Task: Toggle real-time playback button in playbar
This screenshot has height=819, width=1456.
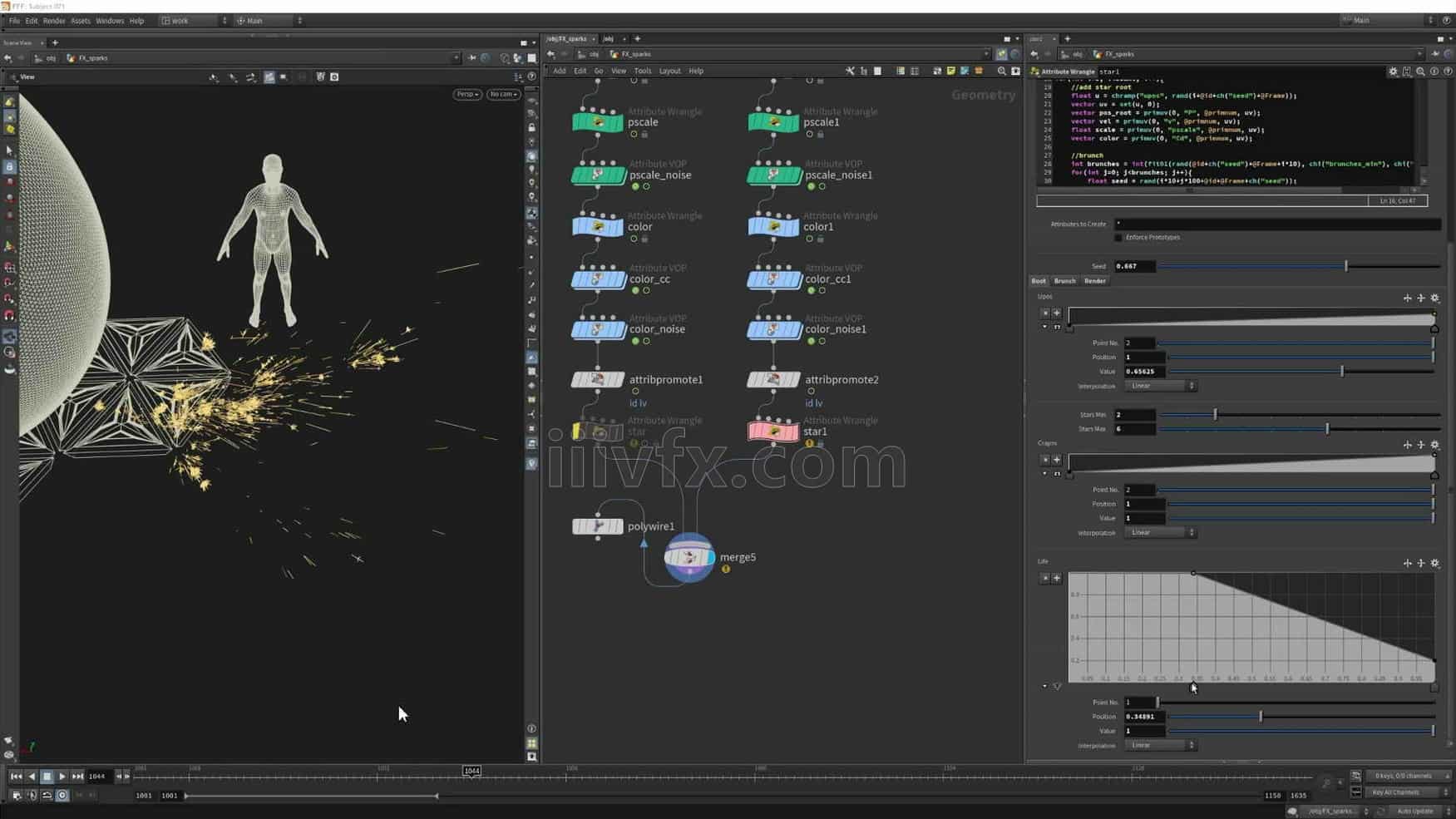Action: coord(62,796)
